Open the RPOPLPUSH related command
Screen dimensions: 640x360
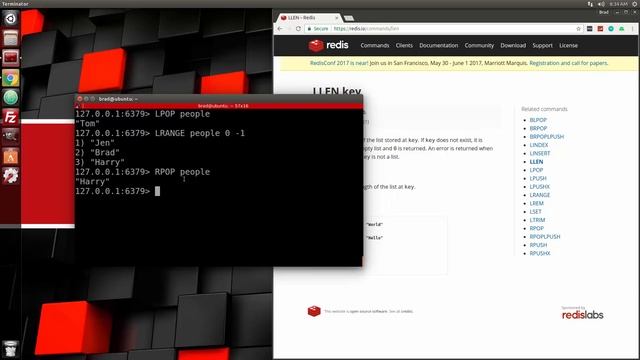545,237
